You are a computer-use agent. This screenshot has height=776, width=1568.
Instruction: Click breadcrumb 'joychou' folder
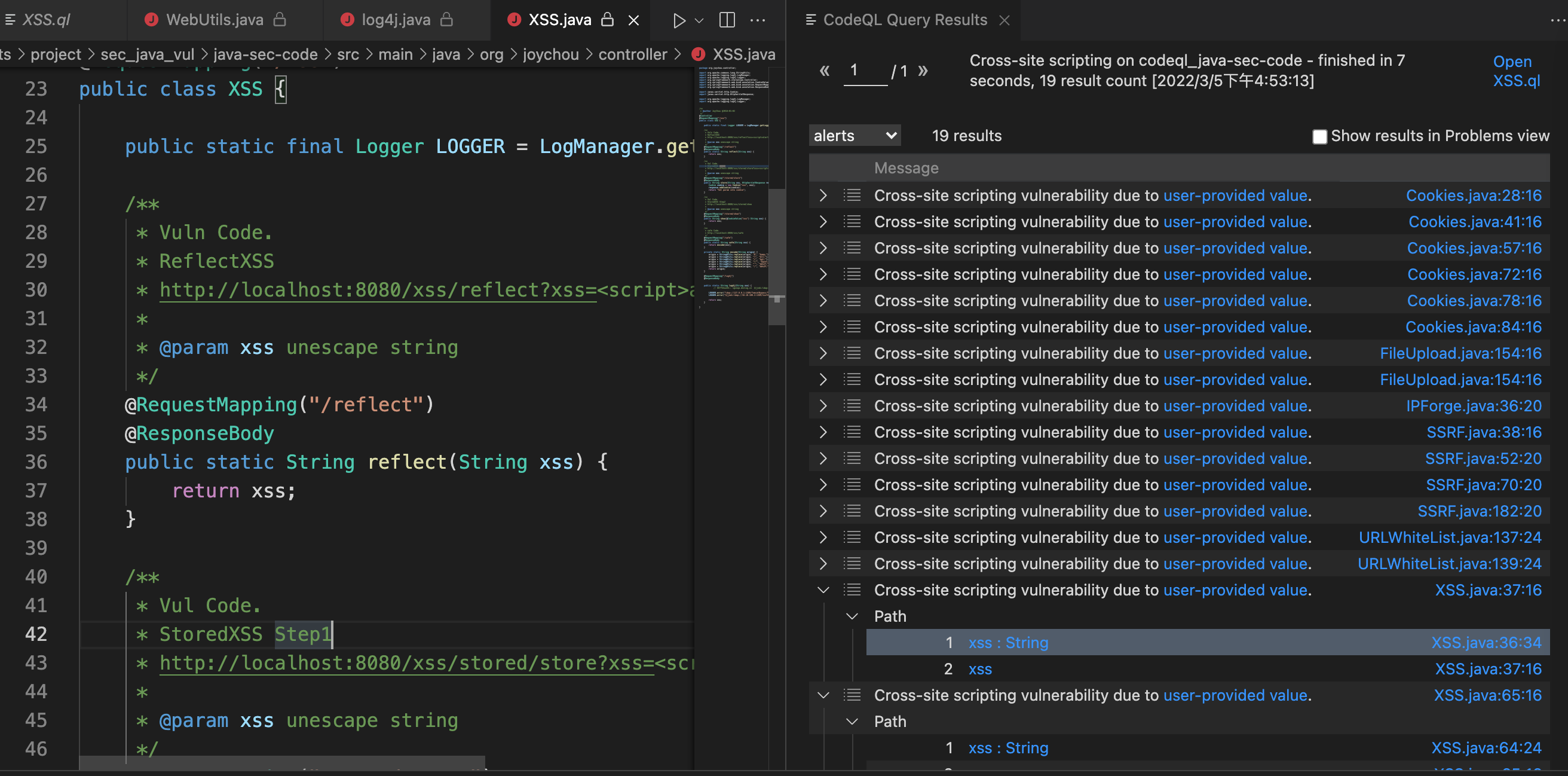point(550,54)
